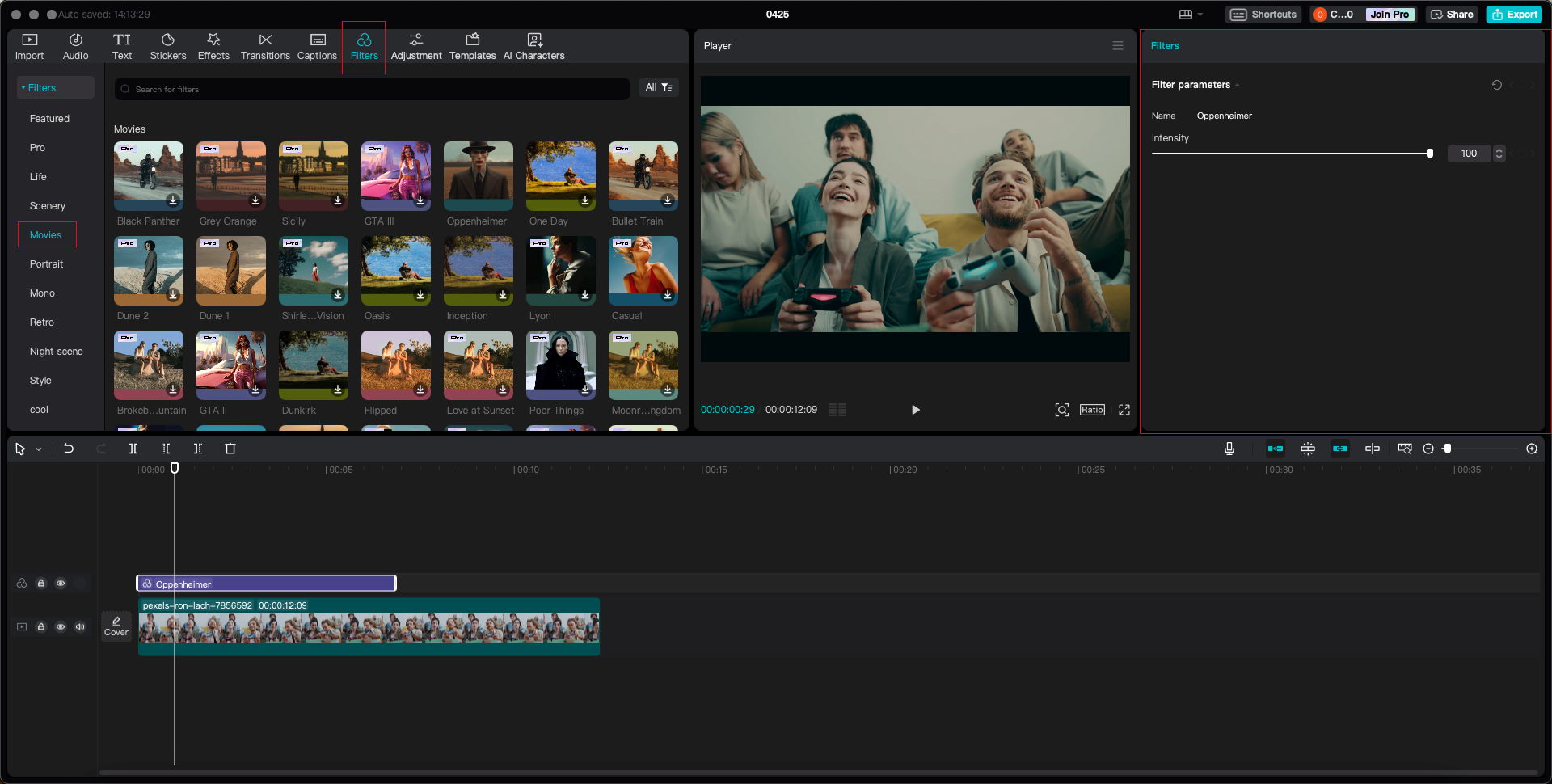Hide the Oppenheimer filter track visibility

click(60, 583)
